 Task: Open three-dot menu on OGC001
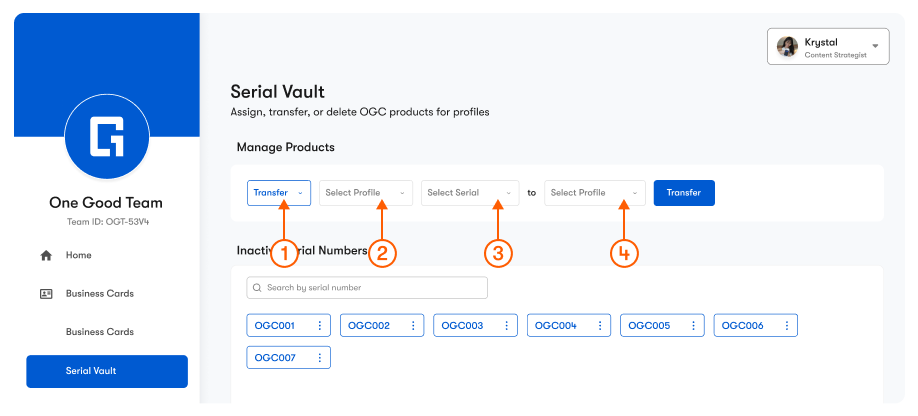320,326
